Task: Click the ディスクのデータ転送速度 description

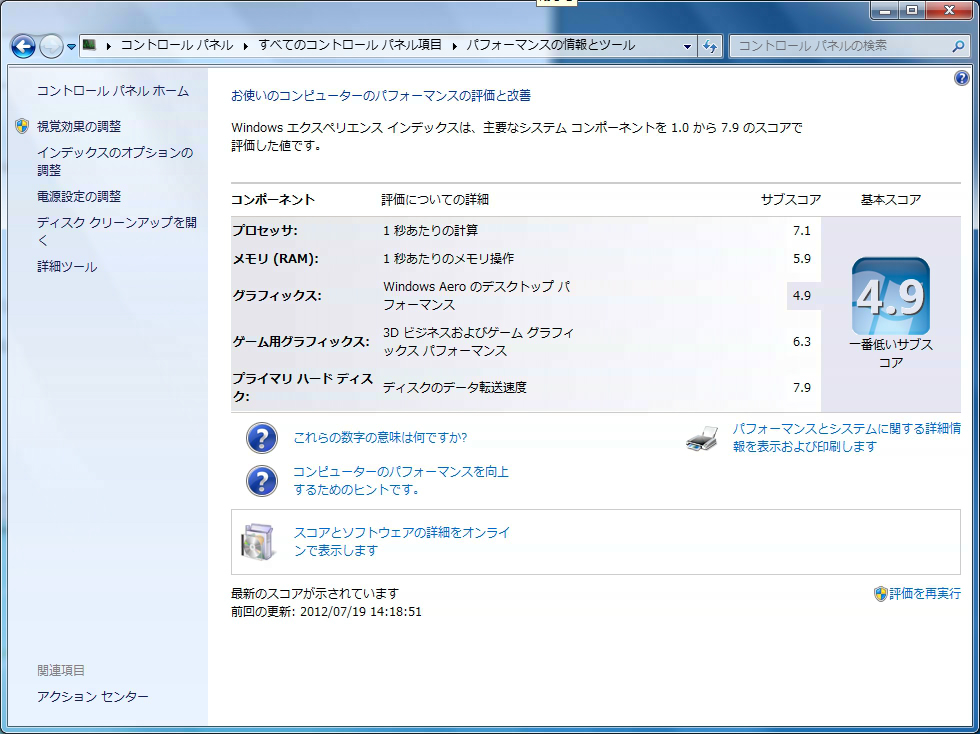Action: click(x=455, y=388)
